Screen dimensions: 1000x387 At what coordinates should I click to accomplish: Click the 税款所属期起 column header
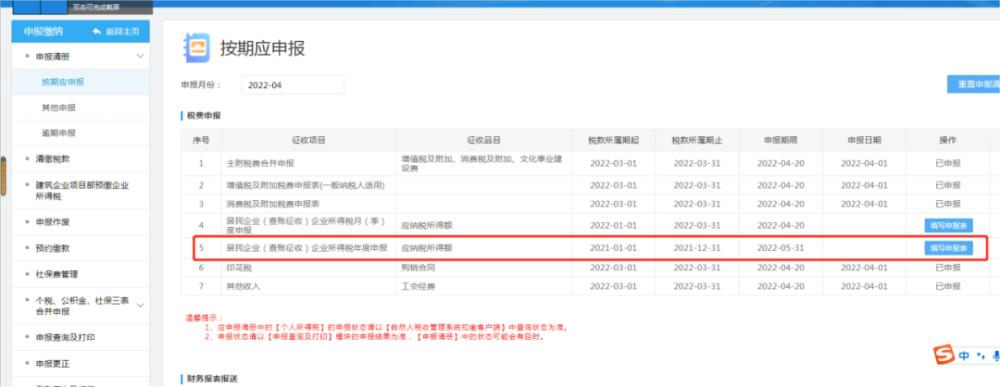tap(613, 140)
